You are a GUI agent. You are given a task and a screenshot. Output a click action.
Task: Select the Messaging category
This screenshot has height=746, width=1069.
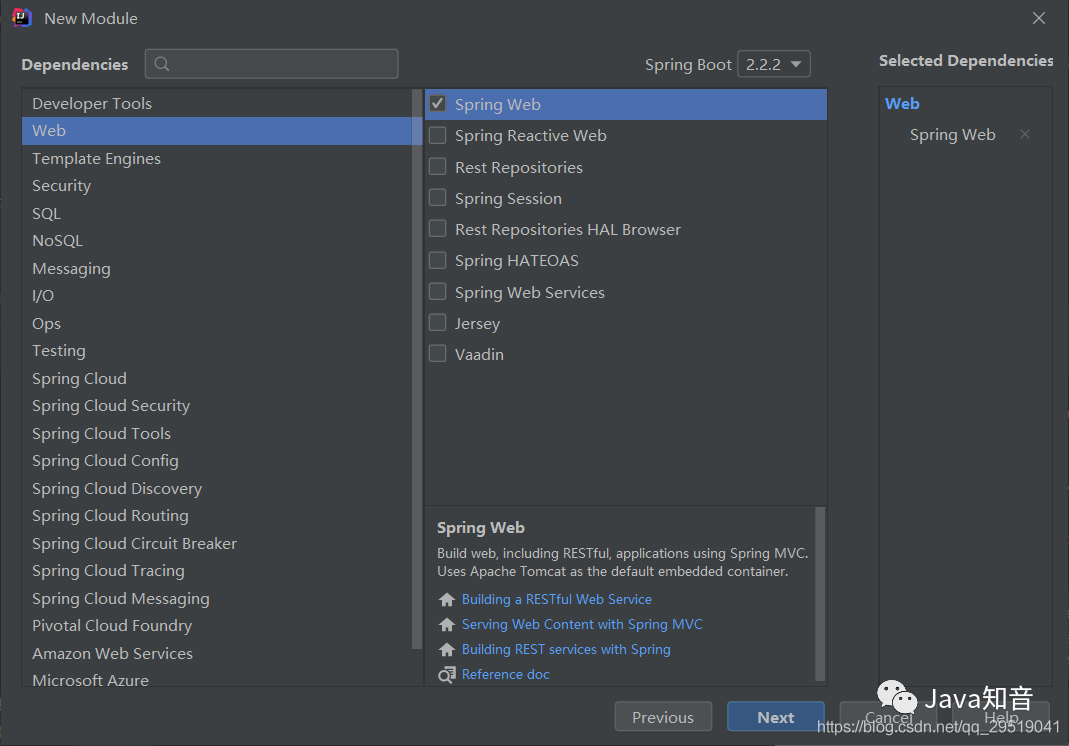pos(217,269)
